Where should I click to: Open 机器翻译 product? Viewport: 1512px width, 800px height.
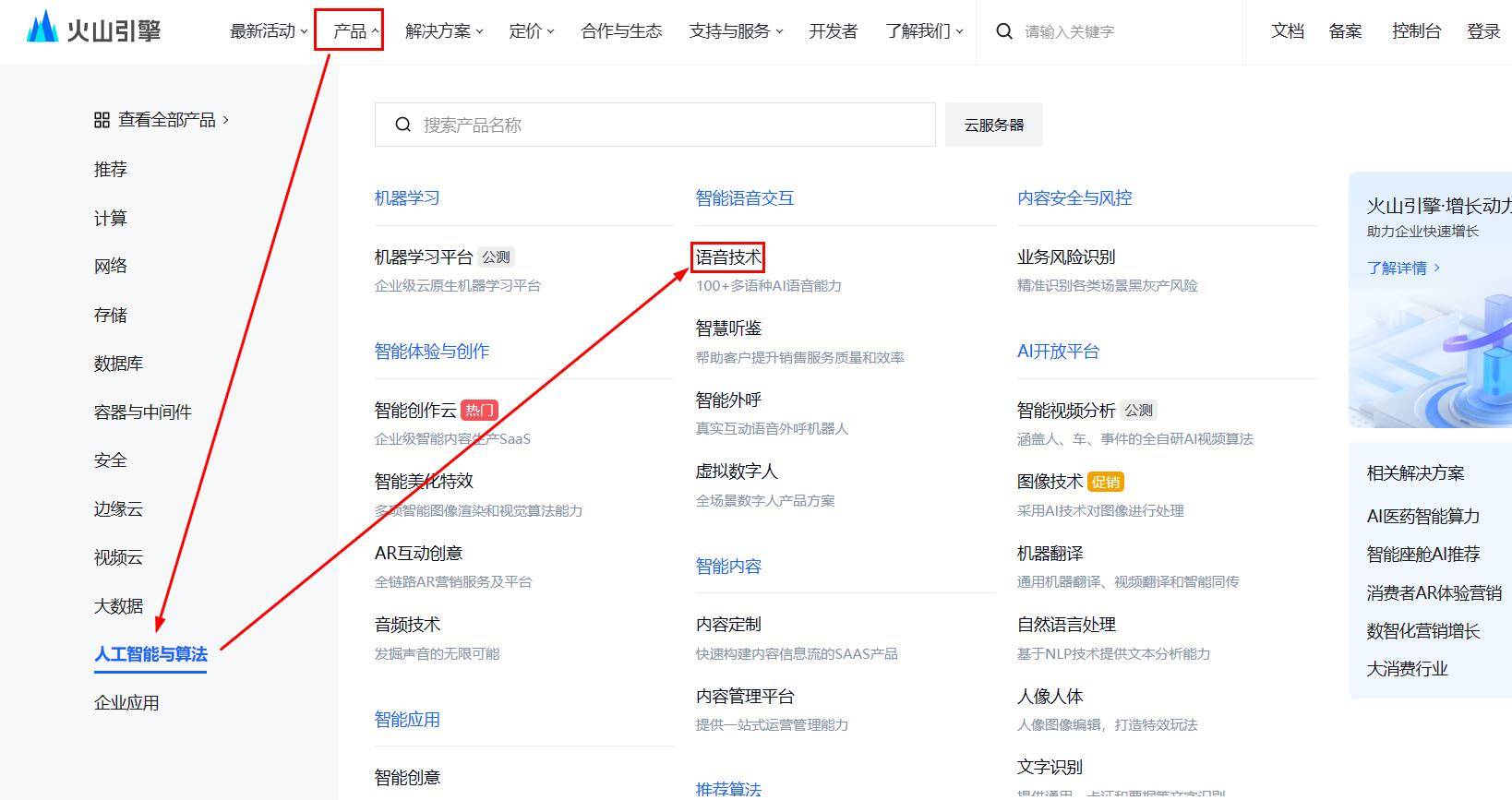point(1050,553)
